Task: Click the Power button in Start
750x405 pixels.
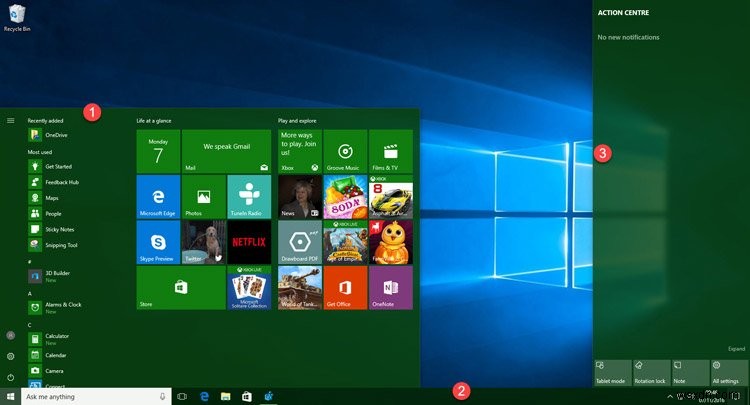Action: (11, 377)
